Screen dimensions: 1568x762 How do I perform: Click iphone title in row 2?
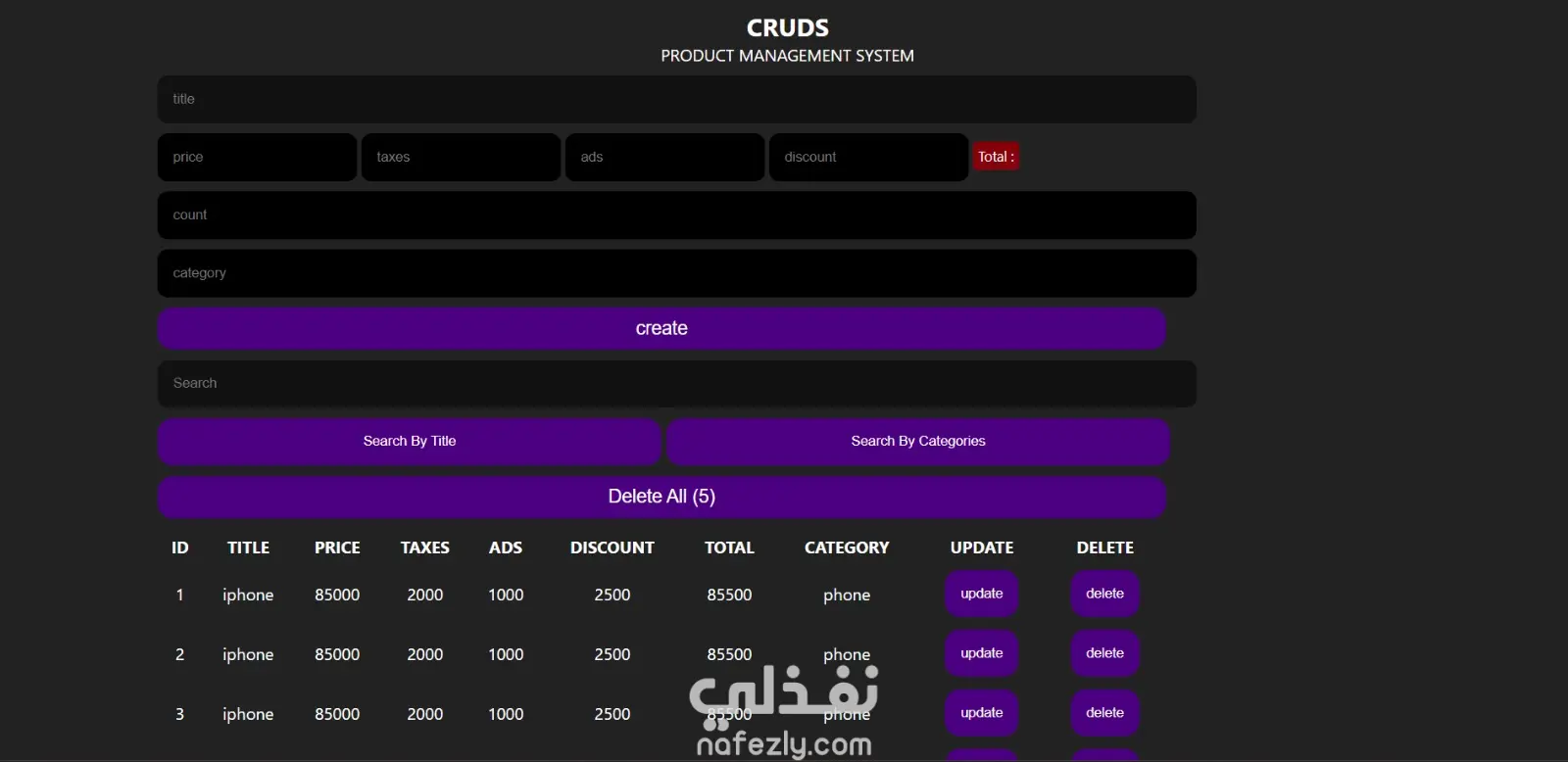pos(248,655)
